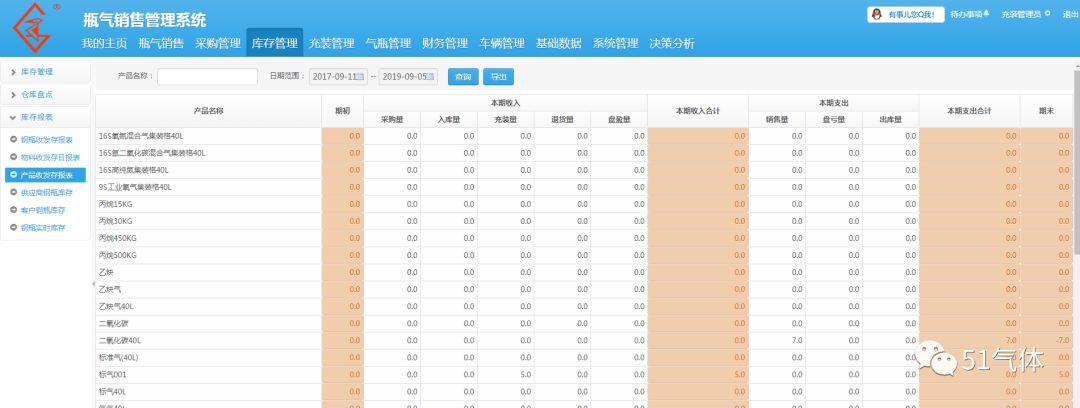
Task: Focus the 产品名称 search input field
Action: 207,76
